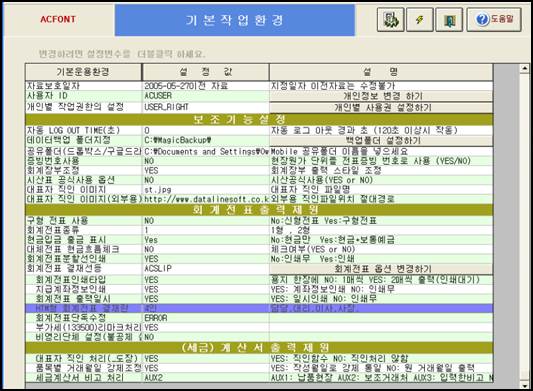This screenshot has width=533, height=391.
Task: Click the 개인정보 변경 하기 button
Action: (381, 96)
